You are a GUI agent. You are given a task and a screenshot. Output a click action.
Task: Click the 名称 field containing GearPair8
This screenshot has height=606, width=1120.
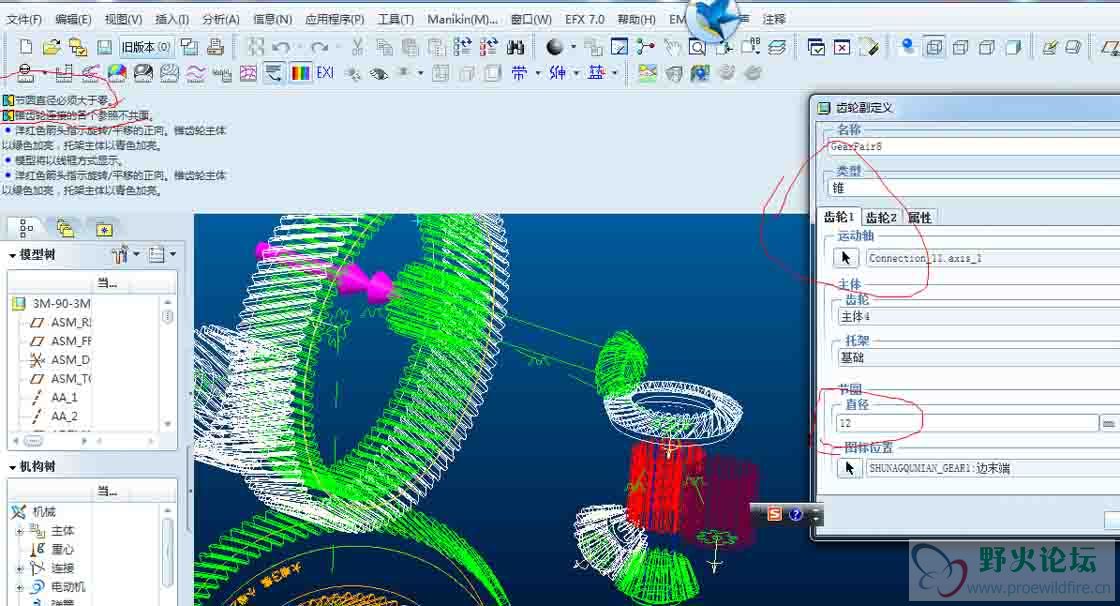point(973,146)
